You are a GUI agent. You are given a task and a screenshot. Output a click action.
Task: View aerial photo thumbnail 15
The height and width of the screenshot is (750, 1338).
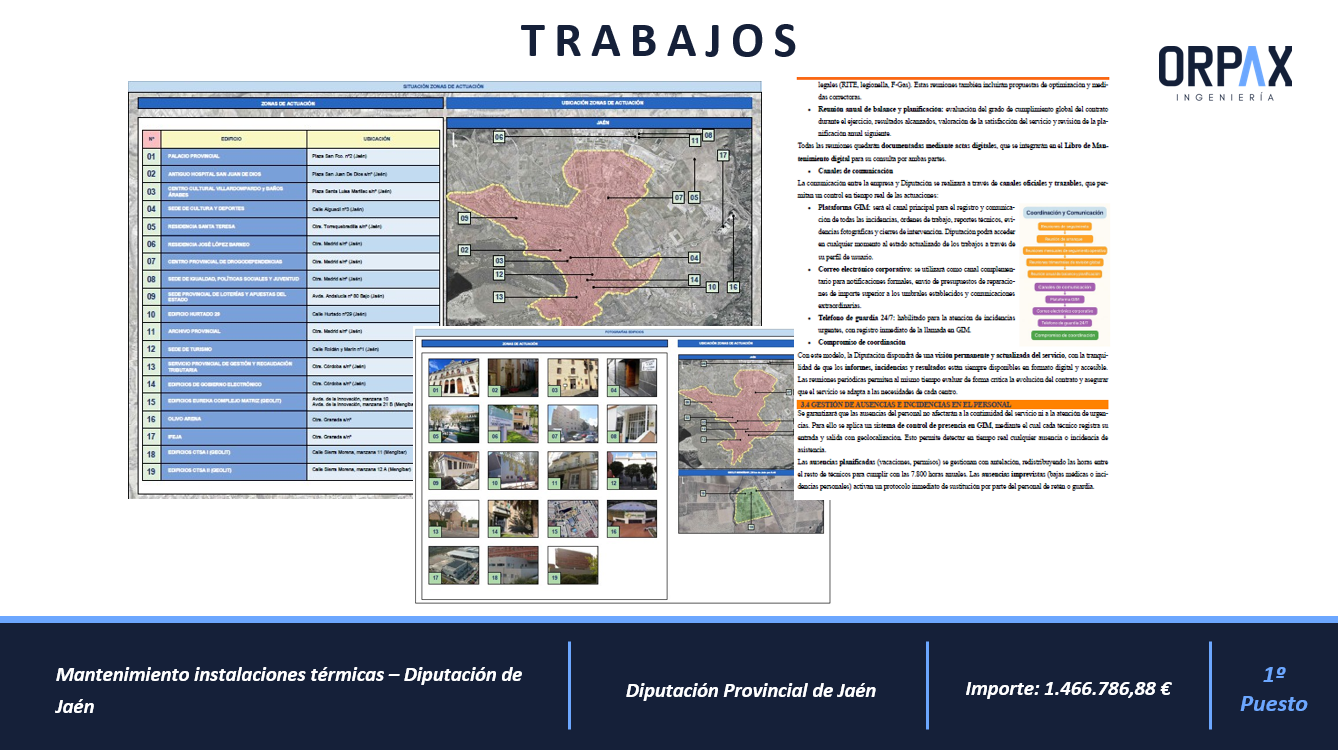click(573, 518)
